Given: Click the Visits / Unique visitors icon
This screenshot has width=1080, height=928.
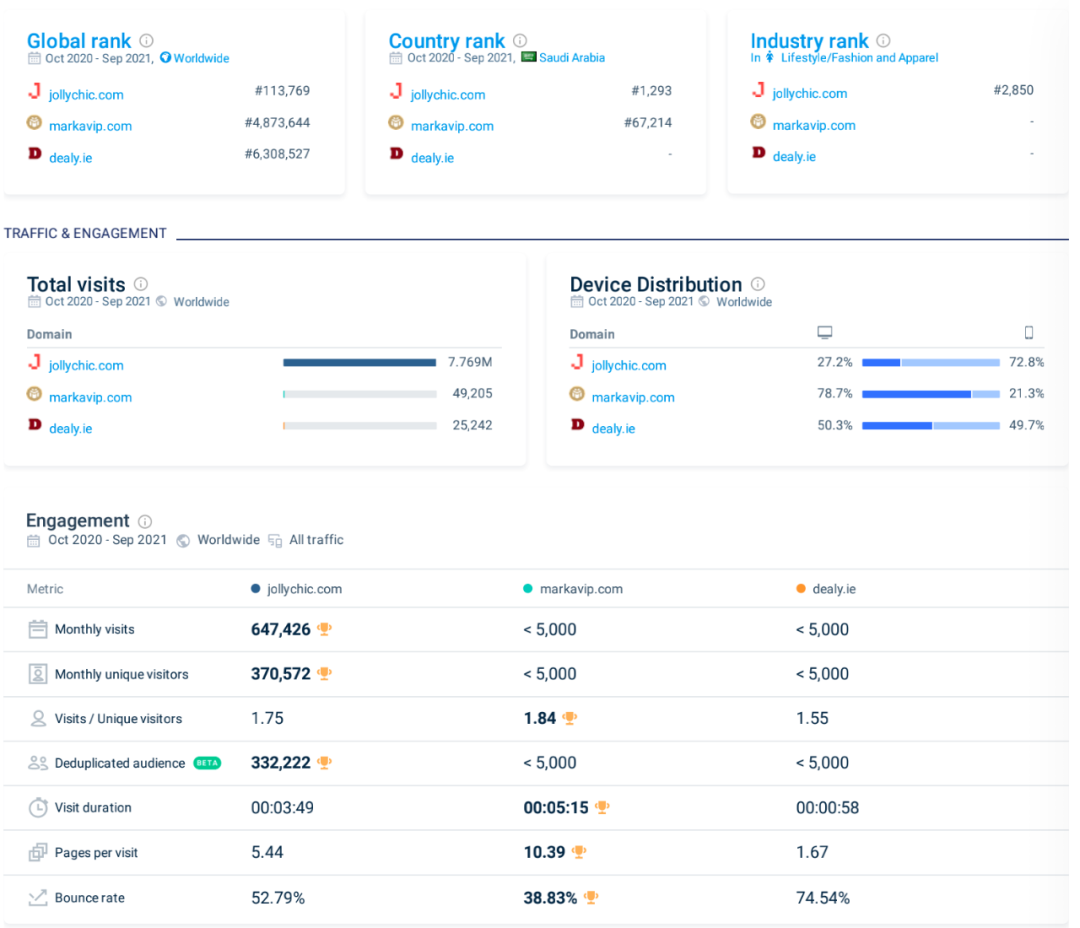Looking at the screenshot, I should pos(38,719).
